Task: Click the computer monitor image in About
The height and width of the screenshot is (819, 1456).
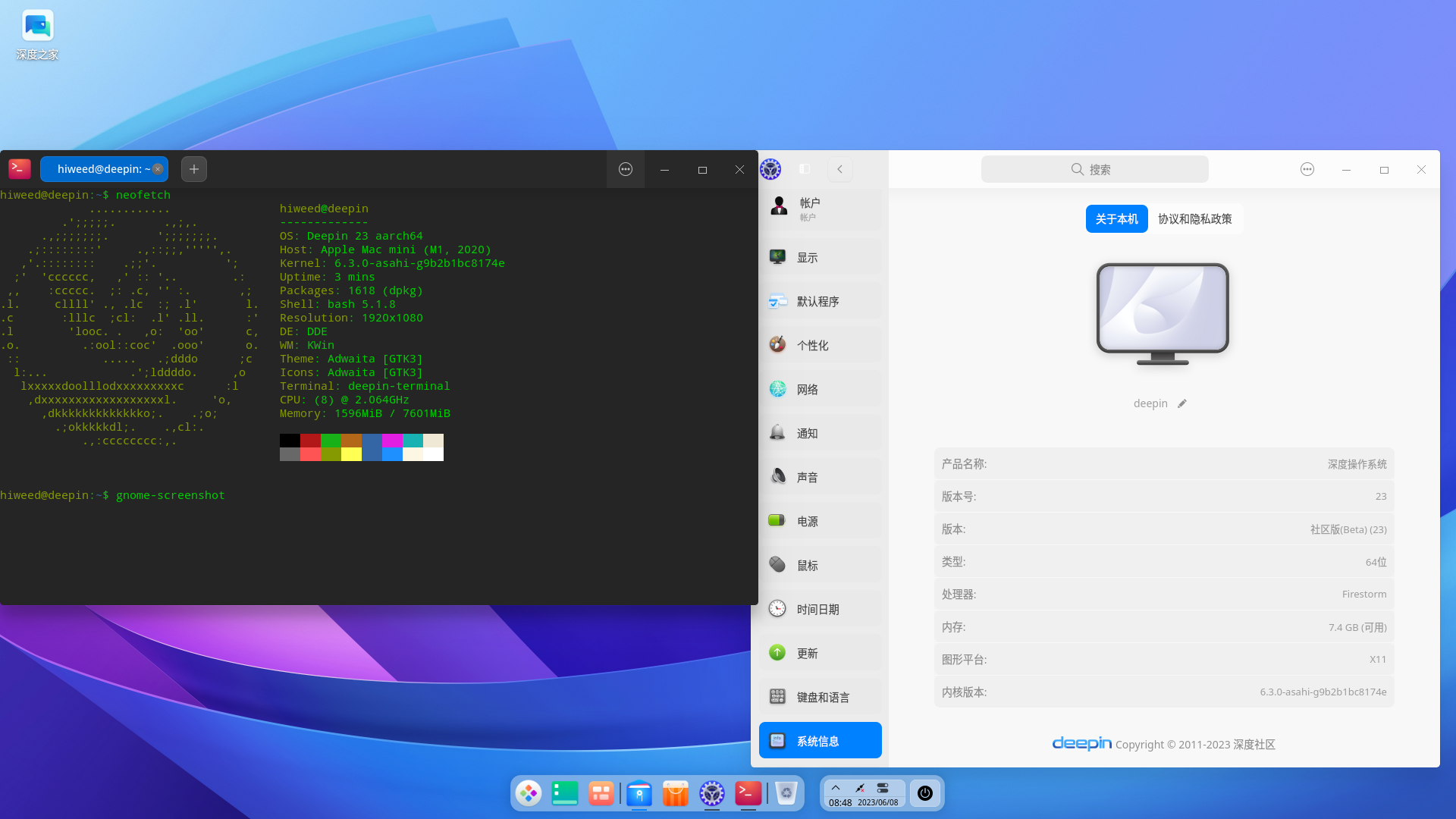Action: coord(1163,314)
